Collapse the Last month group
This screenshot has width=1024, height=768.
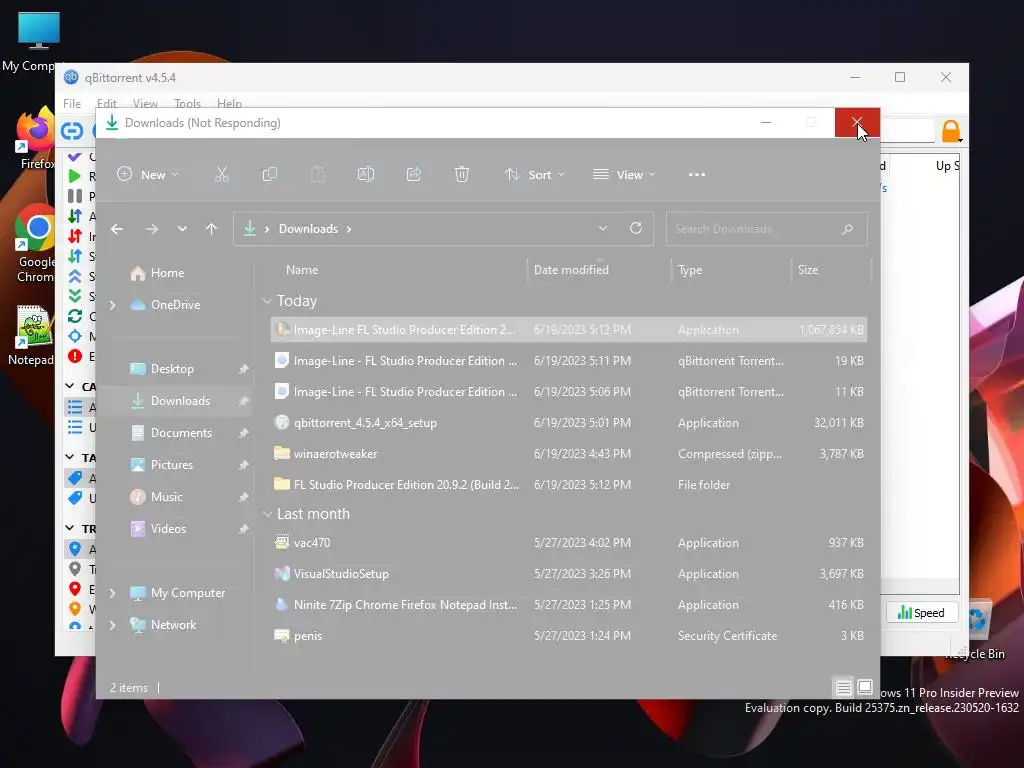[266, 515]
